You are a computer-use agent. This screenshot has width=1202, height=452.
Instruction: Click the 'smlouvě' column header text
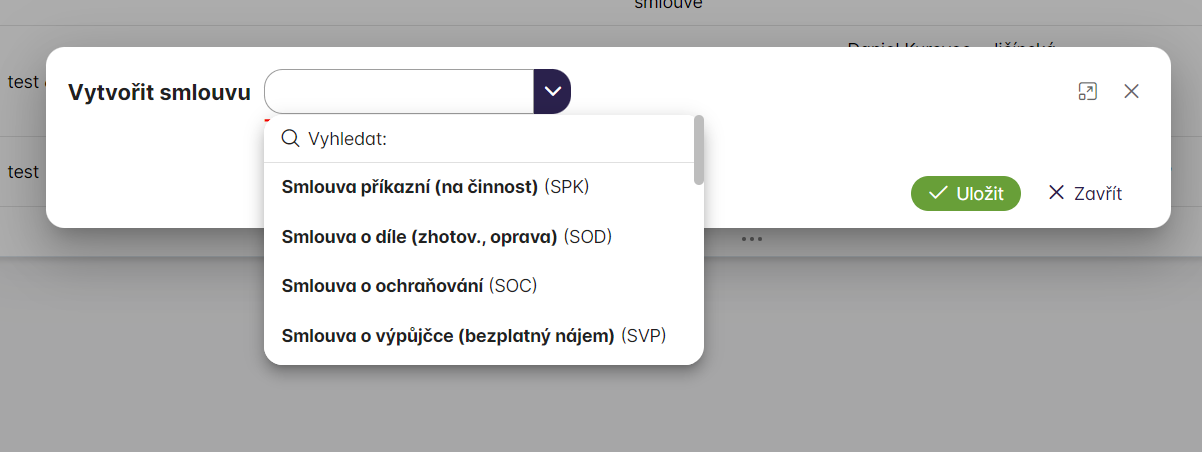(668, 5)
